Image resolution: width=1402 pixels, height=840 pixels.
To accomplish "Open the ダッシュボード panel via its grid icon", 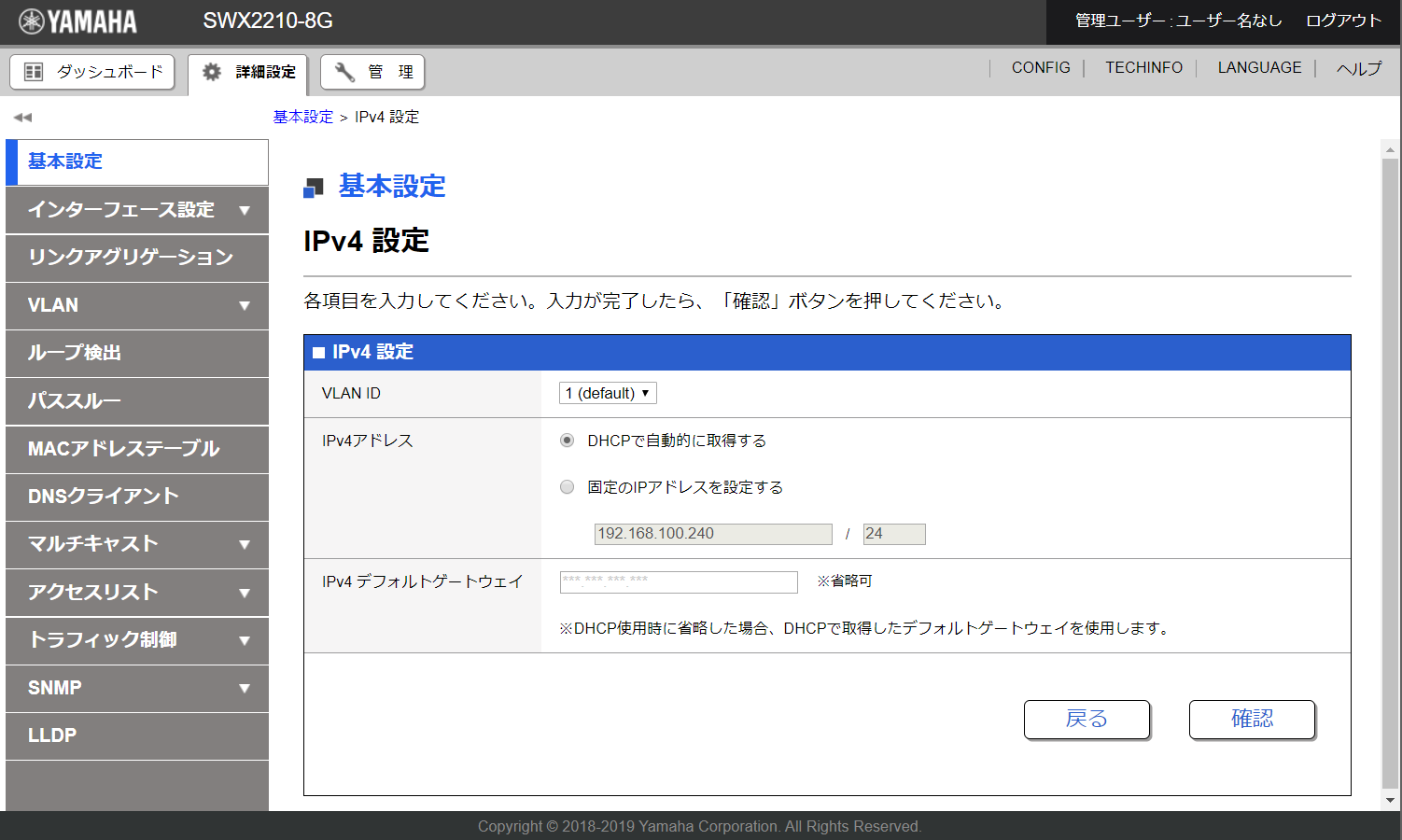I will click(x=32, y=72).
